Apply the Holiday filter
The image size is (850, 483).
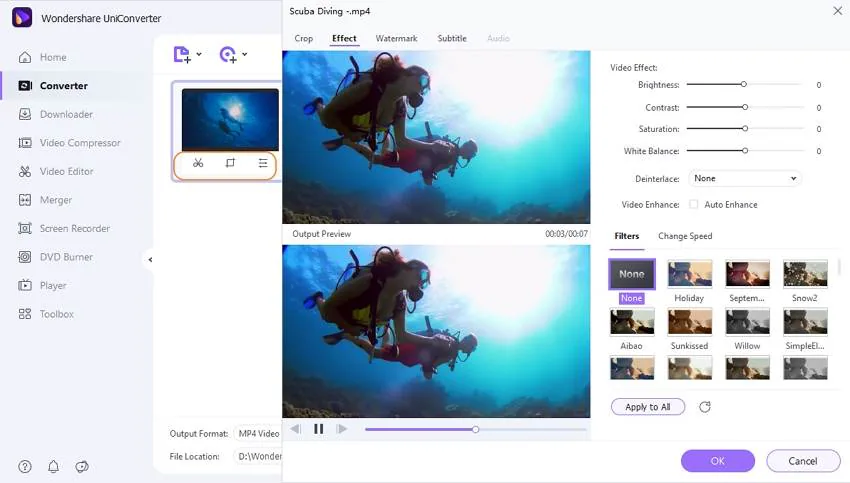point(690,274)
